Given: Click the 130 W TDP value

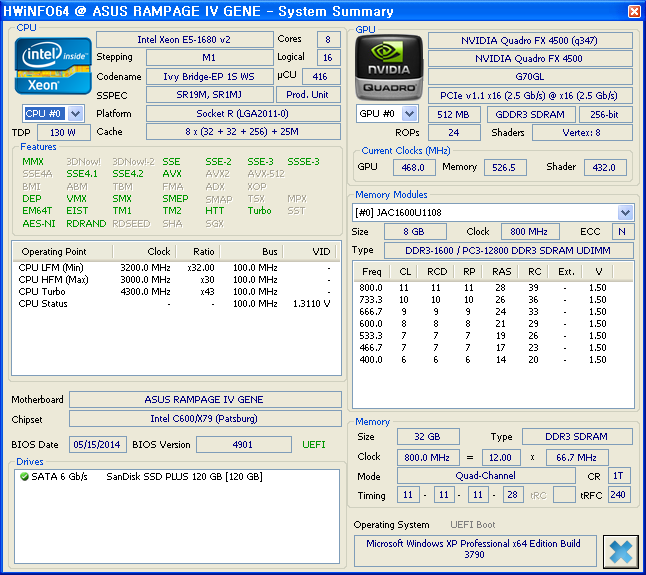Looking at the screenshot, I should click(x=63, y=133).
